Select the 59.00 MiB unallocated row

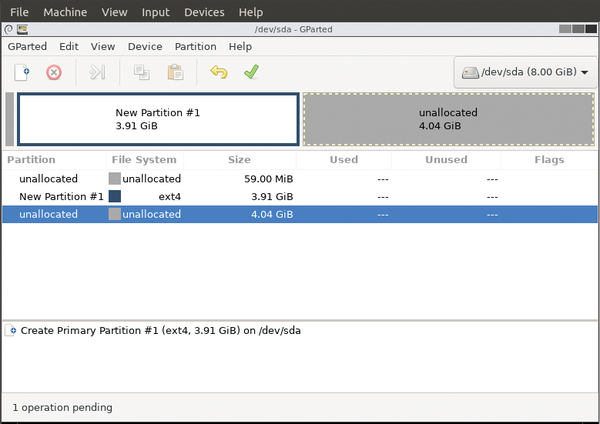point(300,179)
